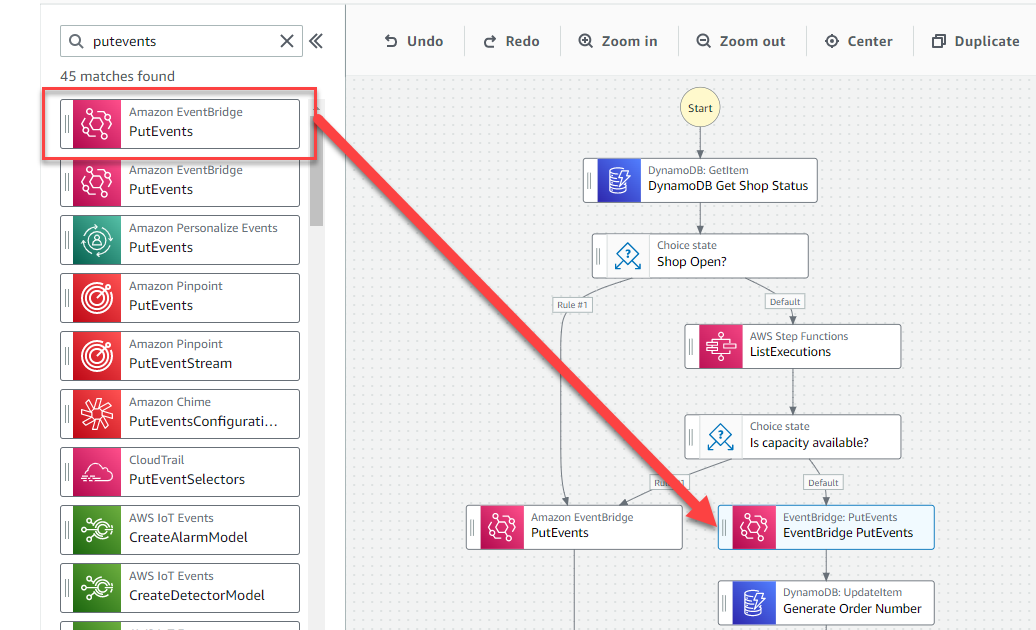Grab drag handle of Shop Open? state

pyautogui.click(x=599, y=256)
